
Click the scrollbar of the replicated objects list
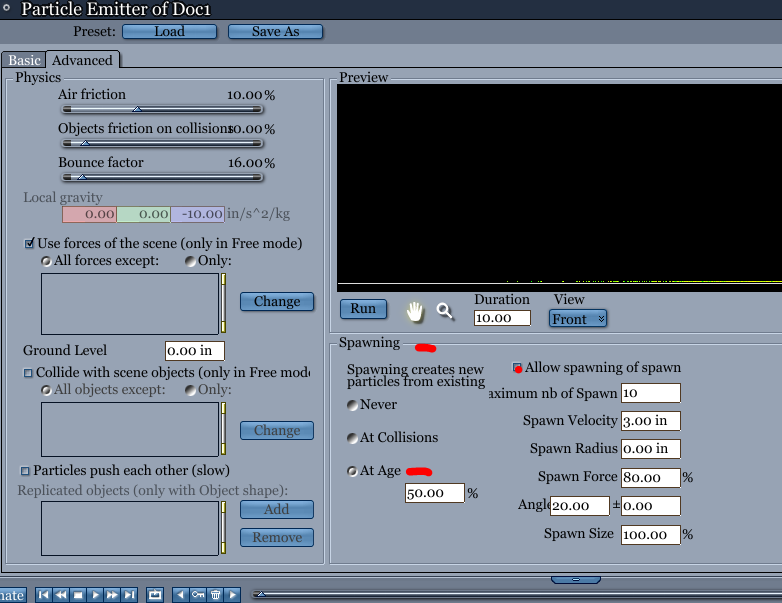pos(223,528)
